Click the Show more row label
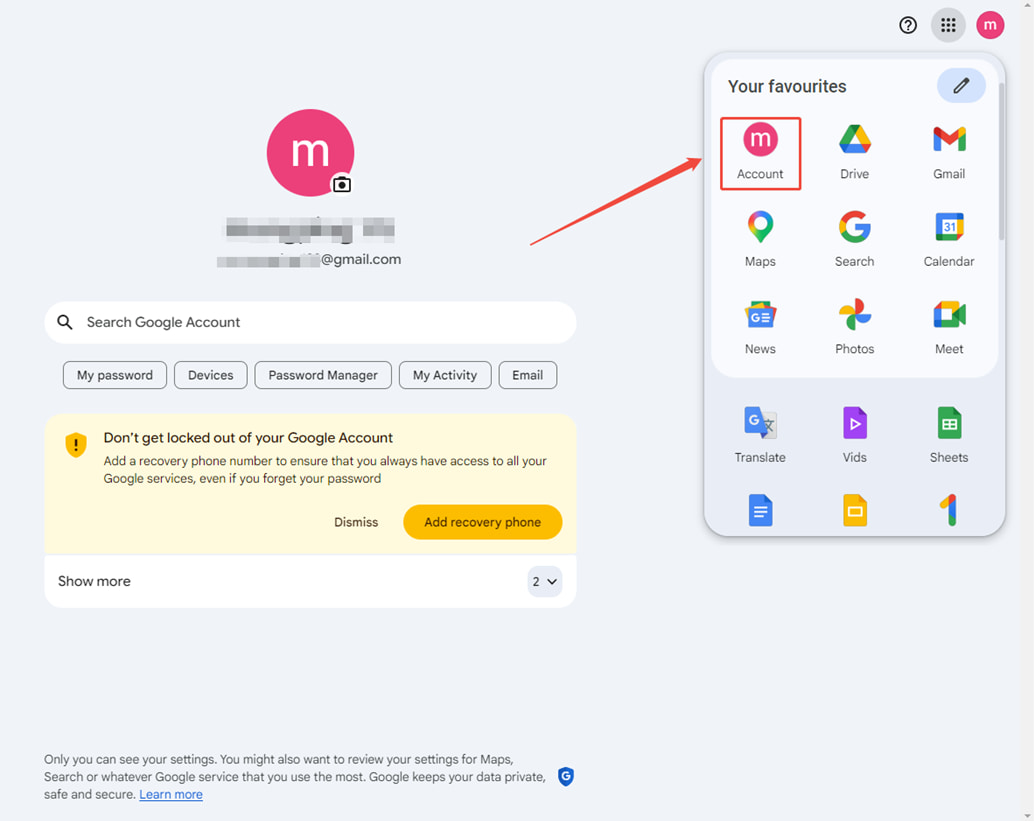The image size is (1034, 821). 94,581
